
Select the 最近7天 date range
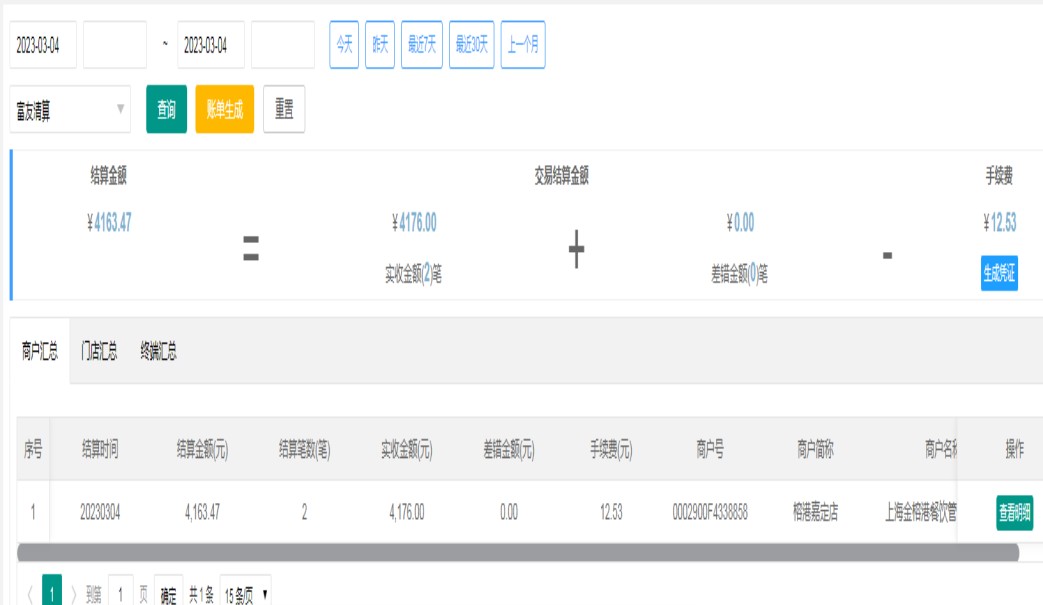pyautogui.click(x=421, y=45)
